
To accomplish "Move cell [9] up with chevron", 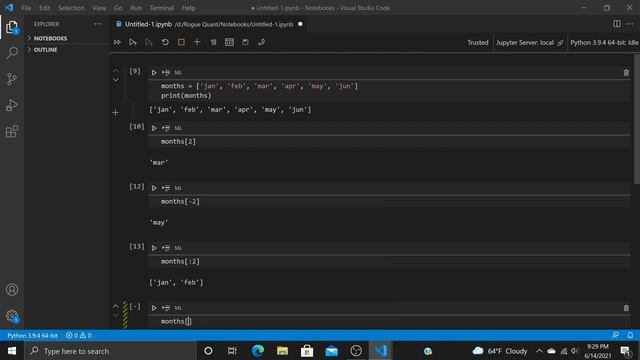I will click(x=116, y=71).
